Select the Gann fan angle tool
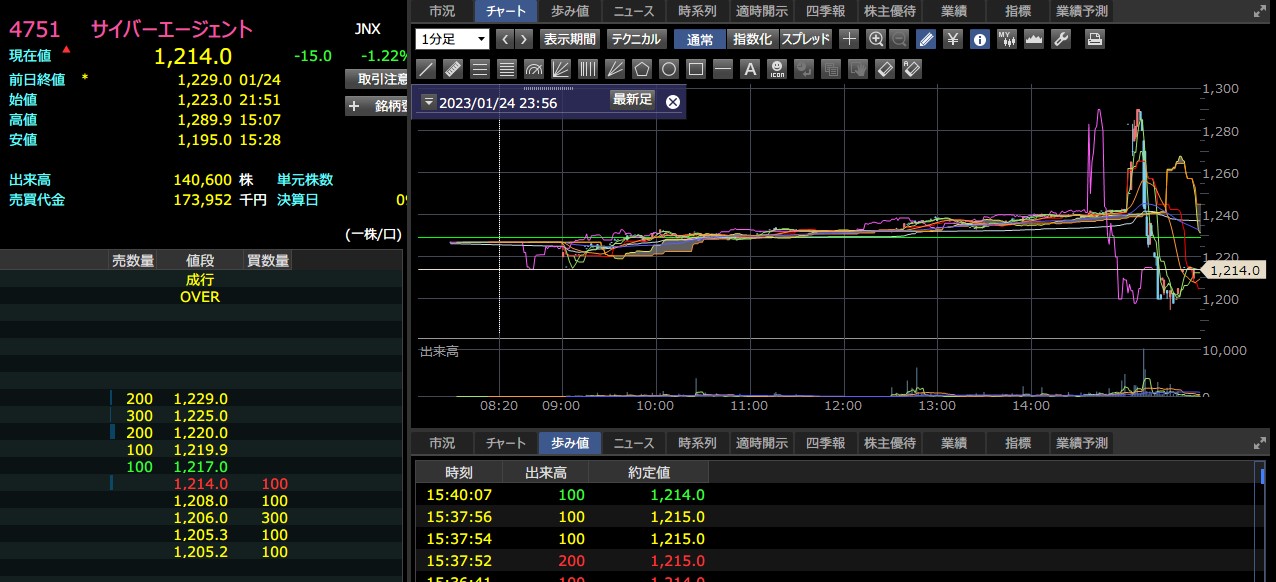Image resolution: width=1276 pixels, height=582 pixels. [x=614, y=69]
